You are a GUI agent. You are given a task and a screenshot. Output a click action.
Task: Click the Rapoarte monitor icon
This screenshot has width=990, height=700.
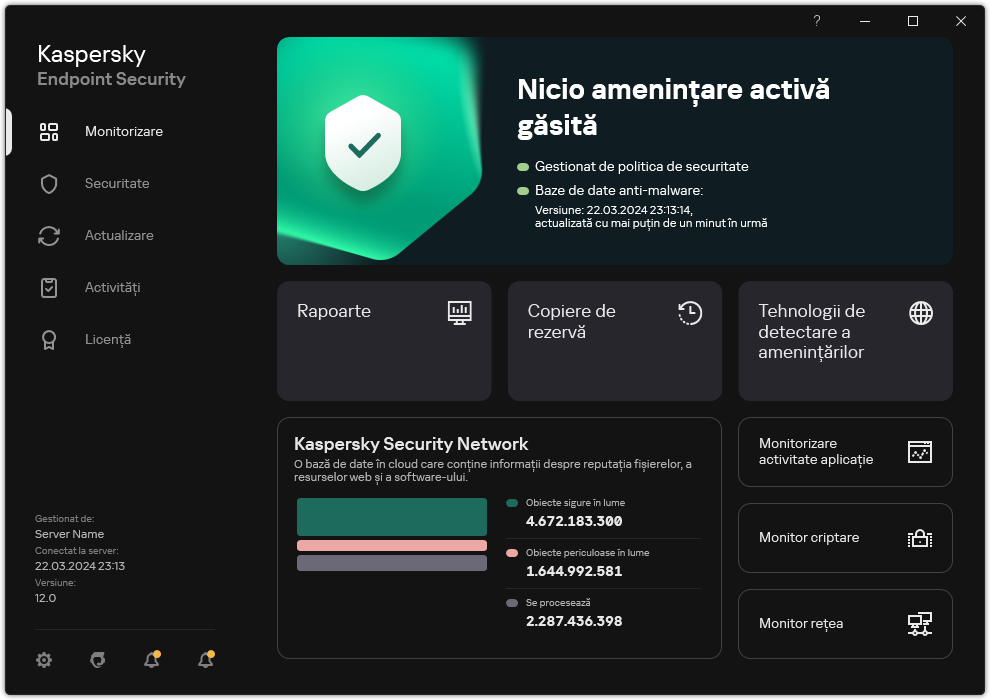coord(460,312)
